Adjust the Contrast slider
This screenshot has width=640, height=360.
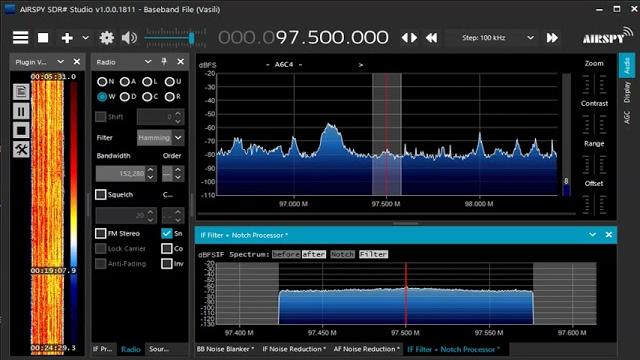pos(594,124)
